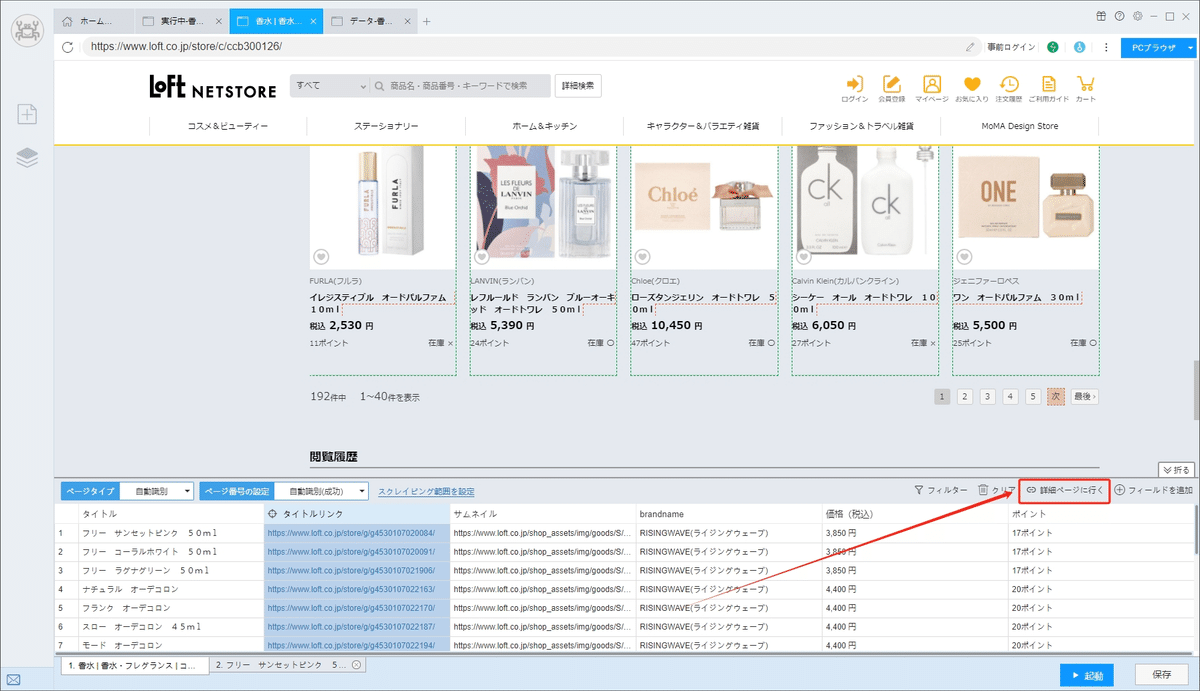The height and width of the screenshot is (691, 1200).
Task: Close the フリー サンセットピンク bottom tab
Action: (x=357, y=665)
